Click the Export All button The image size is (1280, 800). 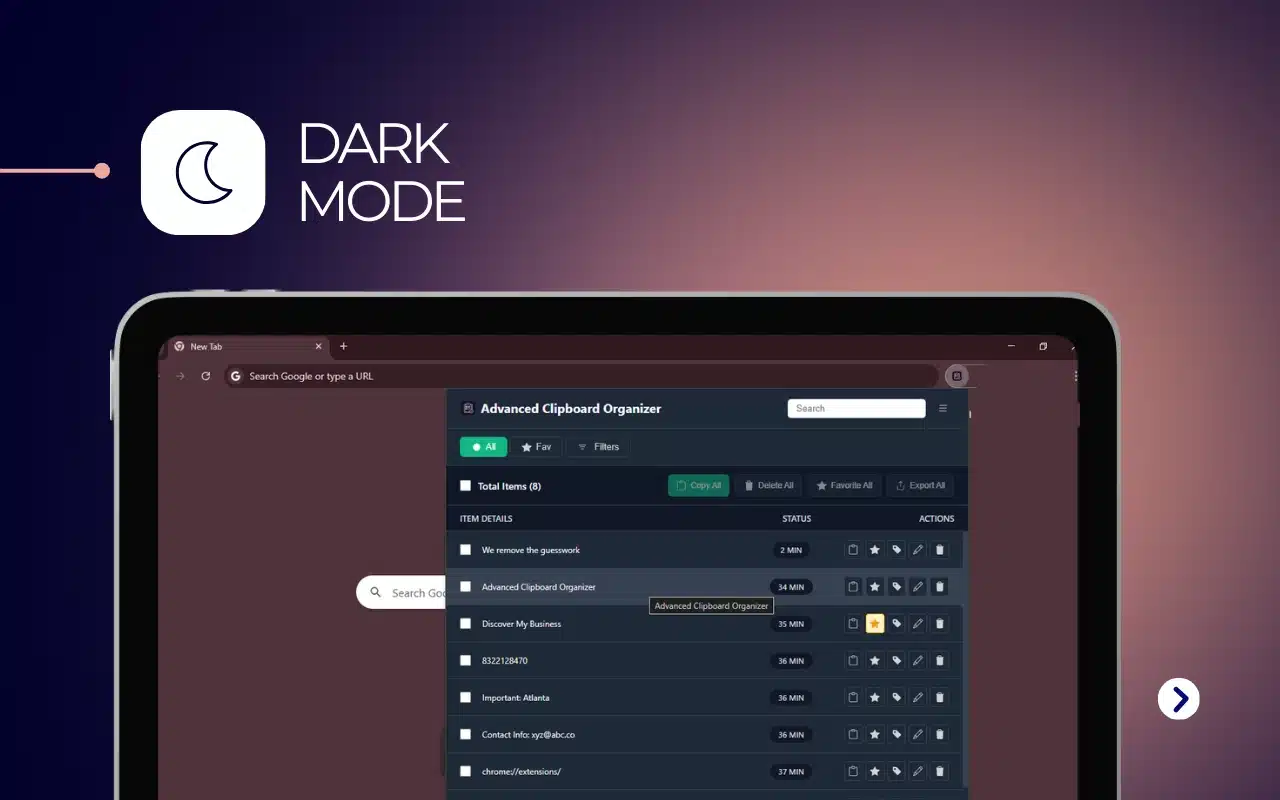(x=920, y=486)
